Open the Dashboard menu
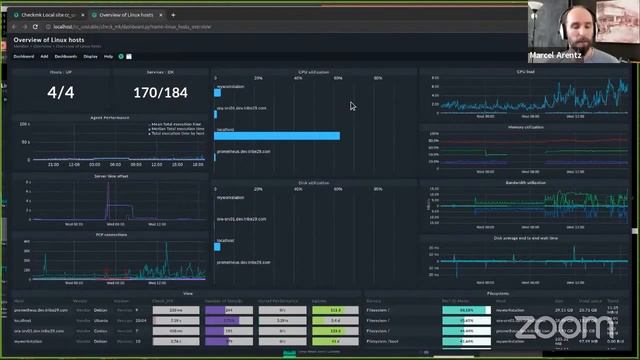Image resolution: width=640 pixels, height=360 pixels. pyautogui.click(x=24, y=57)
